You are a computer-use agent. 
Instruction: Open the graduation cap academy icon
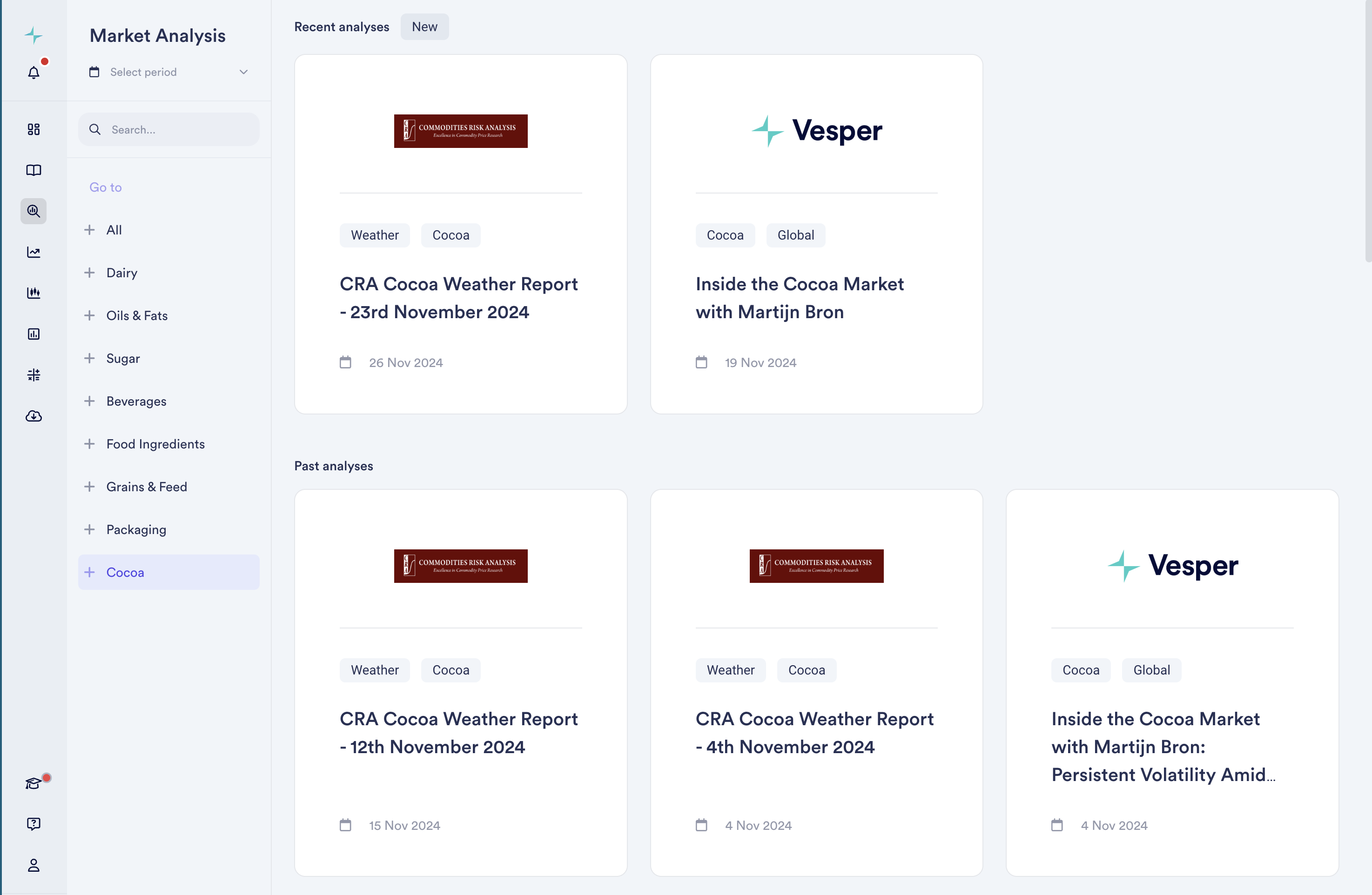pyautogui.click(x=34, y=783)
